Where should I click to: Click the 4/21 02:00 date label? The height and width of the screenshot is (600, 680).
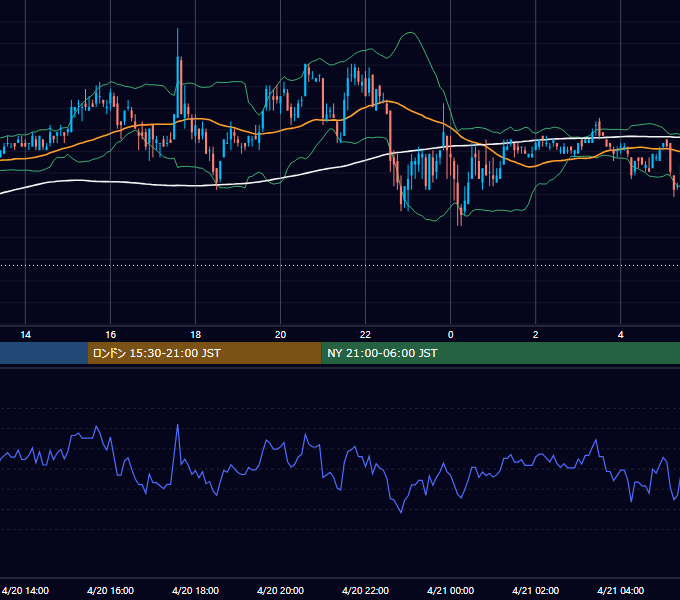pos(536,590)
